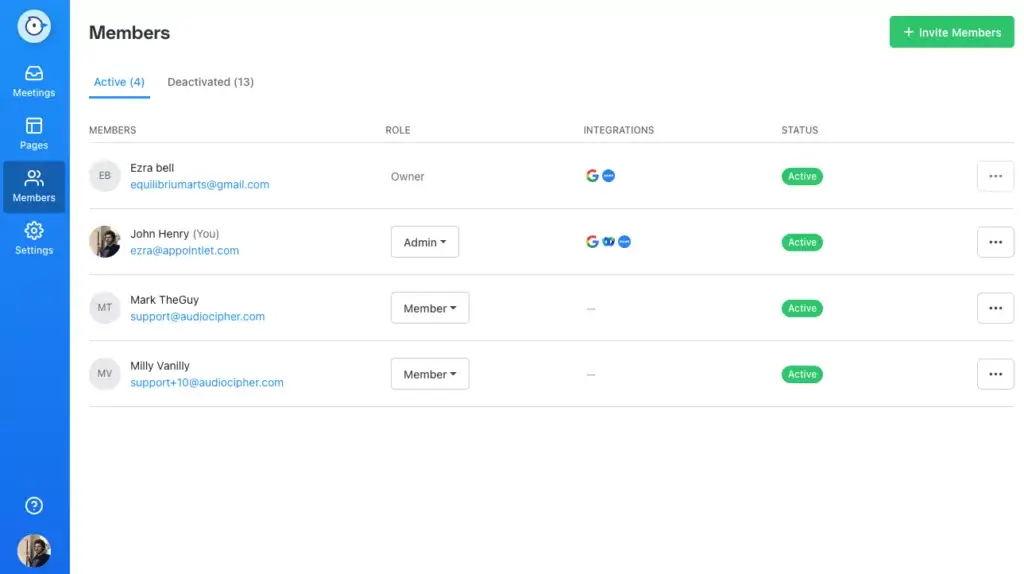Click Ezra bell's Google integration icon
The image size is (1024, 574).
pyautogui.click(x=592, y=176)
